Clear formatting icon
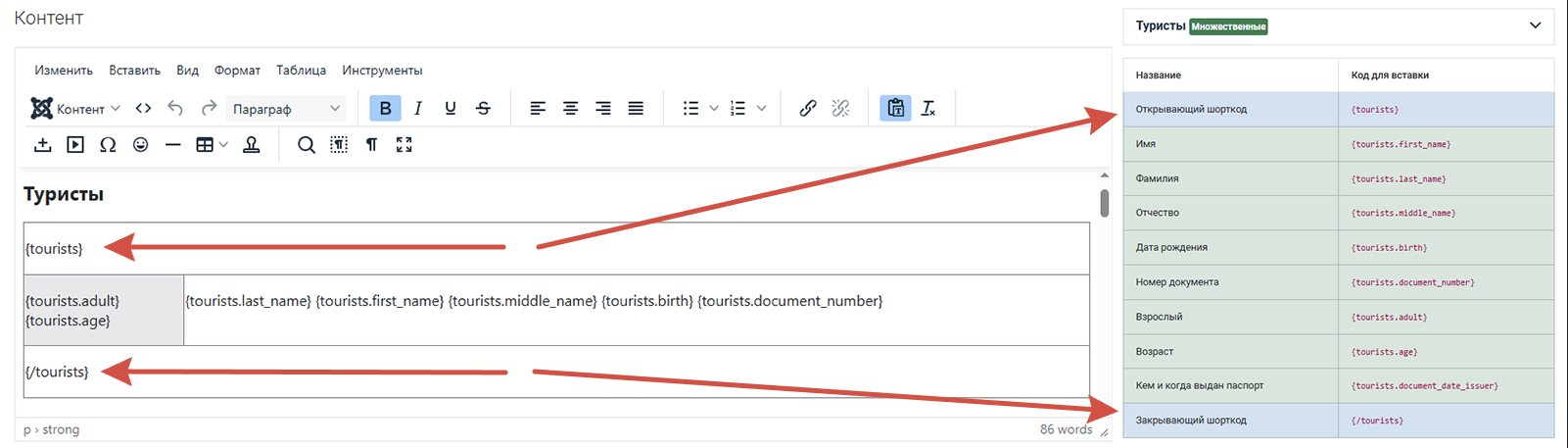 [x=928, y=109]
